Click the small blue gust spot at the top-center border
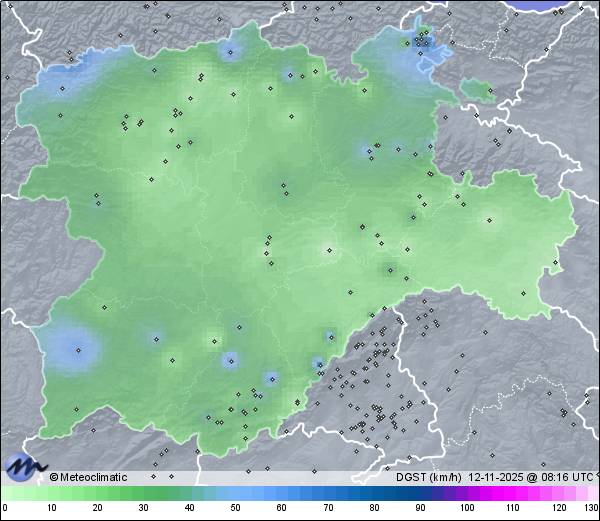 coord(232,51)
